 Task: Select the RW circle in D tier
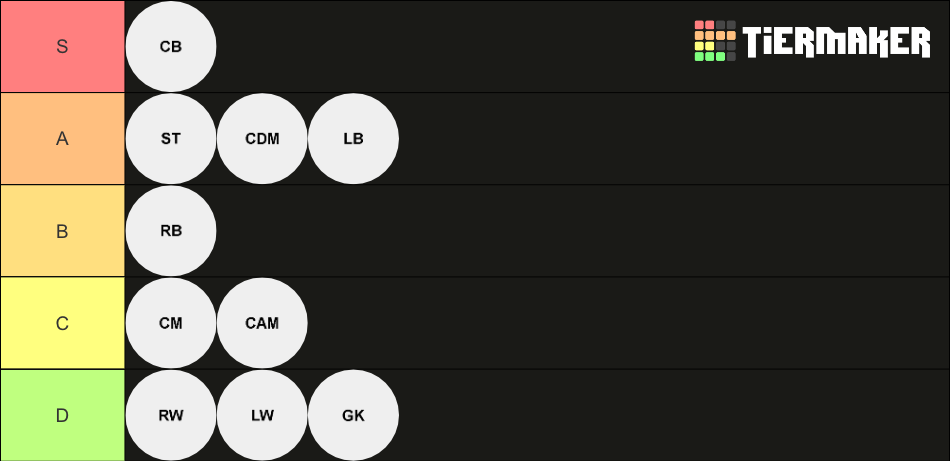(x=171, y=415)
